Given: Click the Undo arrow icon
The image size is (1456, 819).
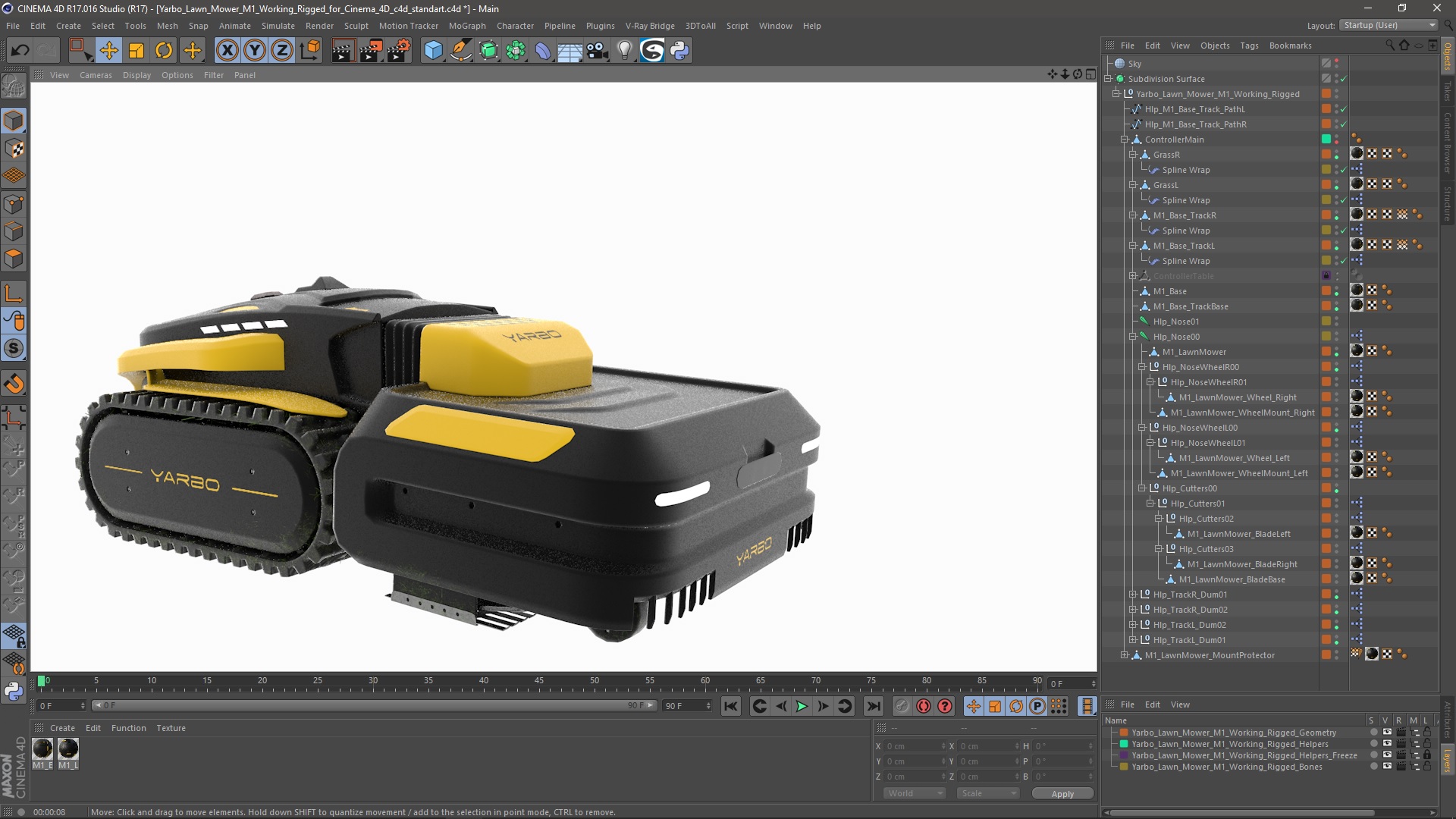Looking at the screenshot, I should pyautogui.click(x=20, y=51).
